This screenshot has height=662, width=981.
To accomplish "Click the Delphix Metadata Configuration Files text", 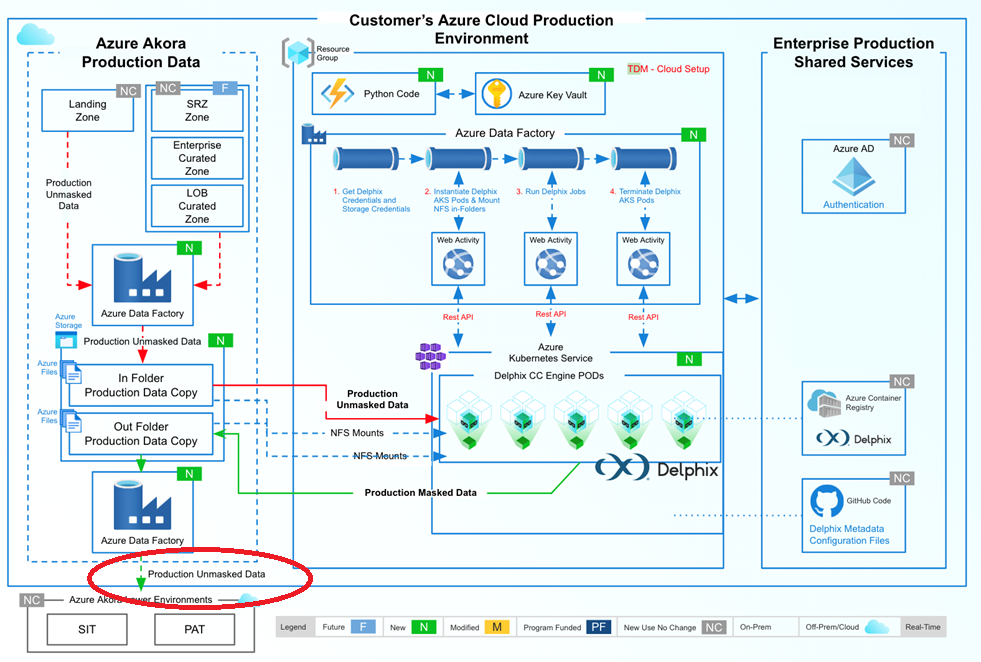I will pos(849,534).
